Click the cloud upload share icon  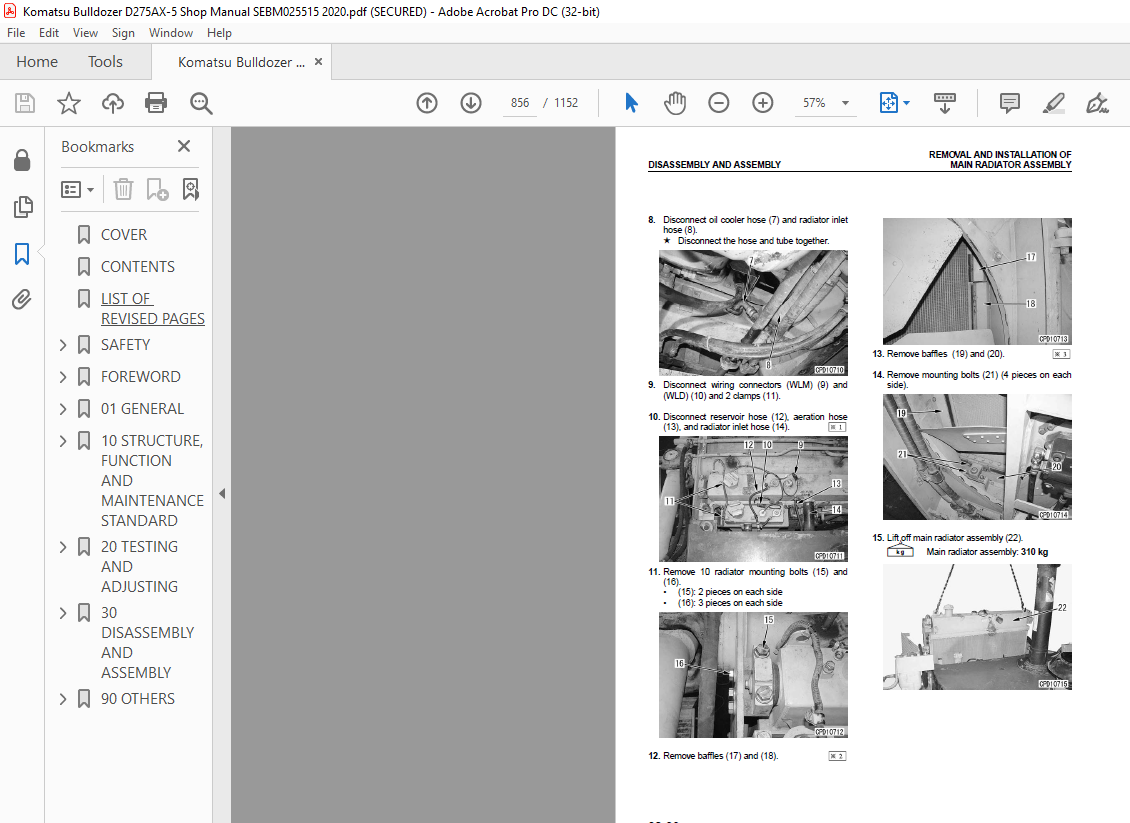click(112, 103)
